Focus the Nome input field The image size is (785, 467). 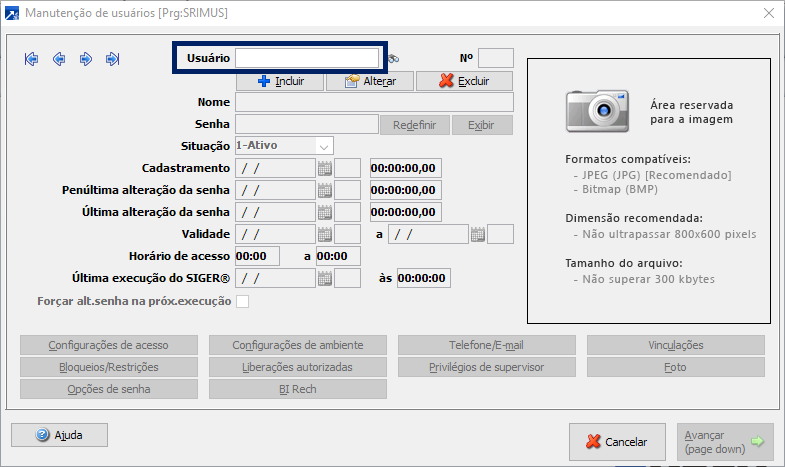[x=374, y=102]
